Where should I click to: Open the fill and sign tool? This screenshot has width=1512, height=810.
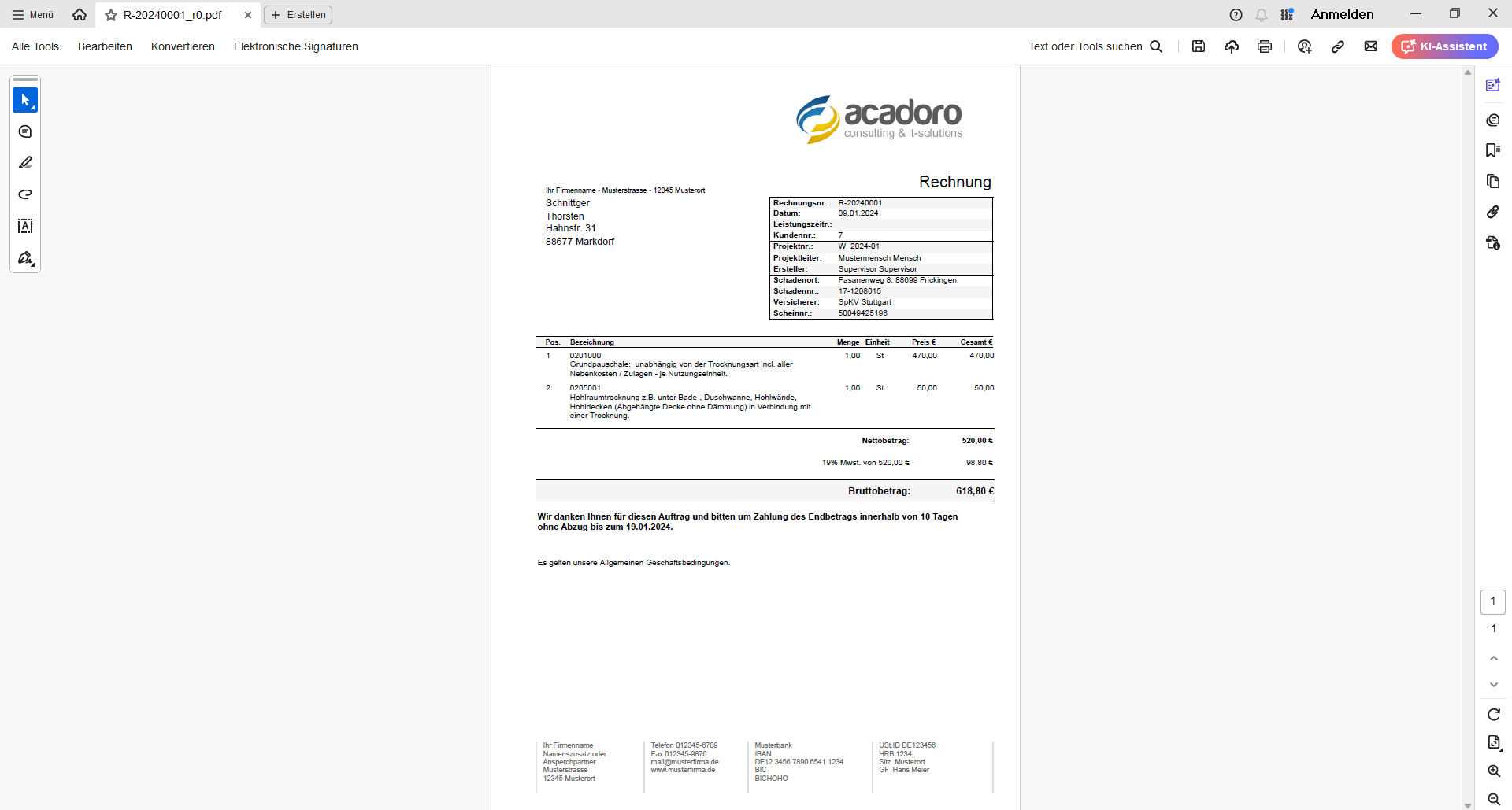(x=25, y=258)
